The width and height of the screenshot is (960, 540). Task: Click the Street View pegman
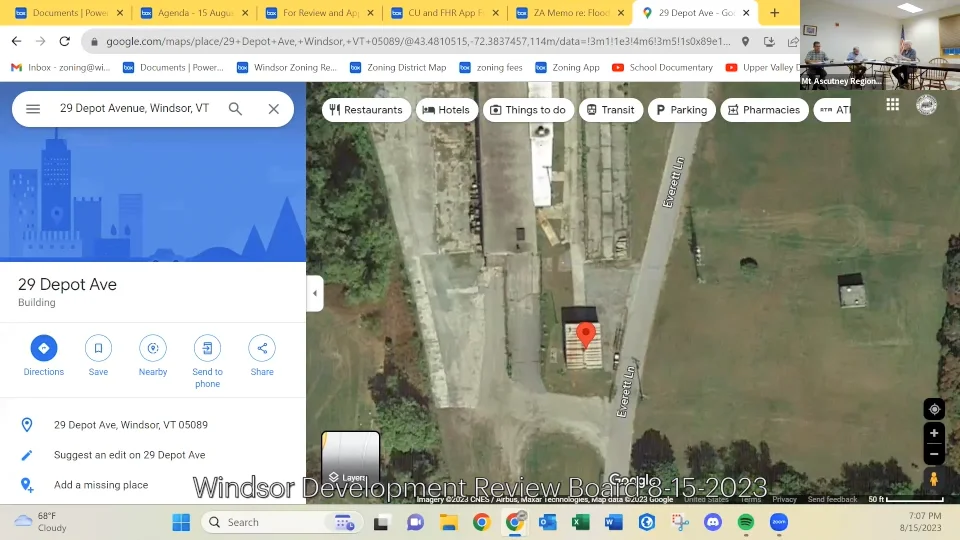point(934,479)
